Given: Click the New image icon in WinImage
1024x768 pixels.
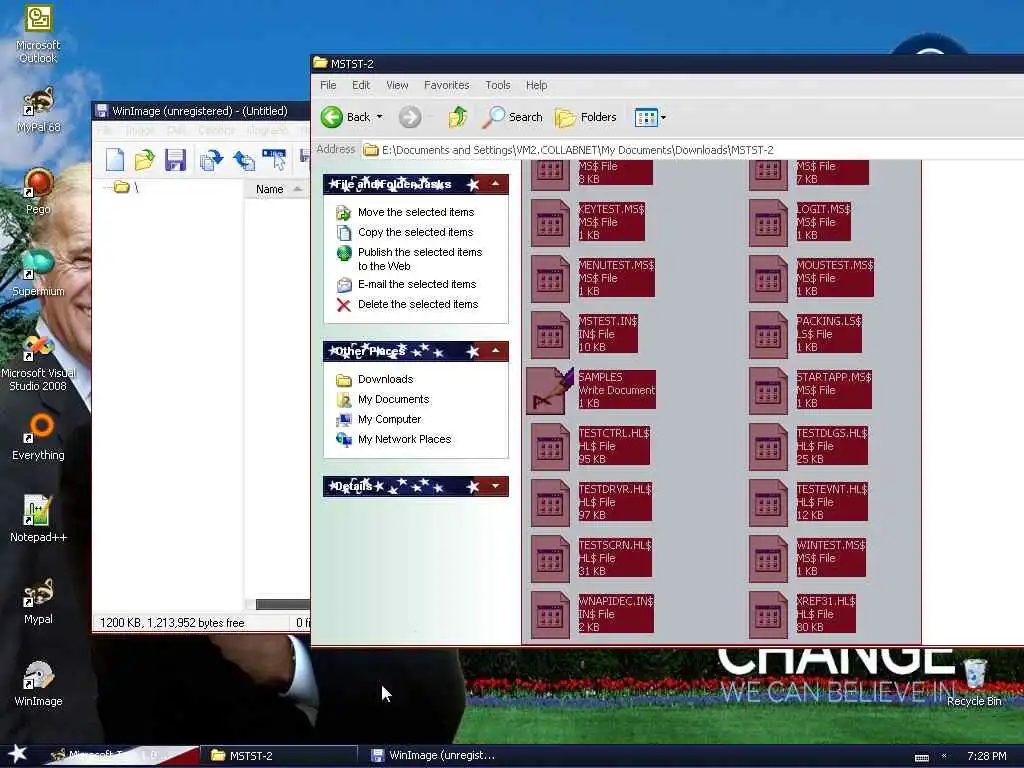Looking at the screenshot, I should [115, 160].
